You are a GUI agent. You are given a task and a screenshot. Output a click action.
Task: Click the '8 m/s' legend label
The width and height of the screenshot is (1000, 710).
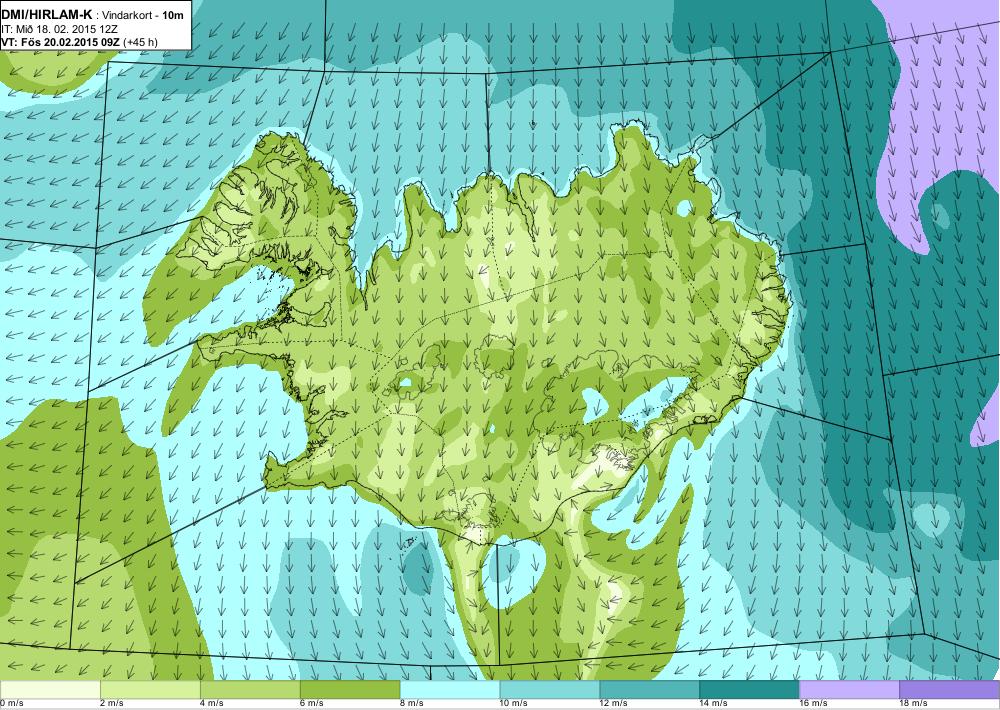click(x=412, y=704)
